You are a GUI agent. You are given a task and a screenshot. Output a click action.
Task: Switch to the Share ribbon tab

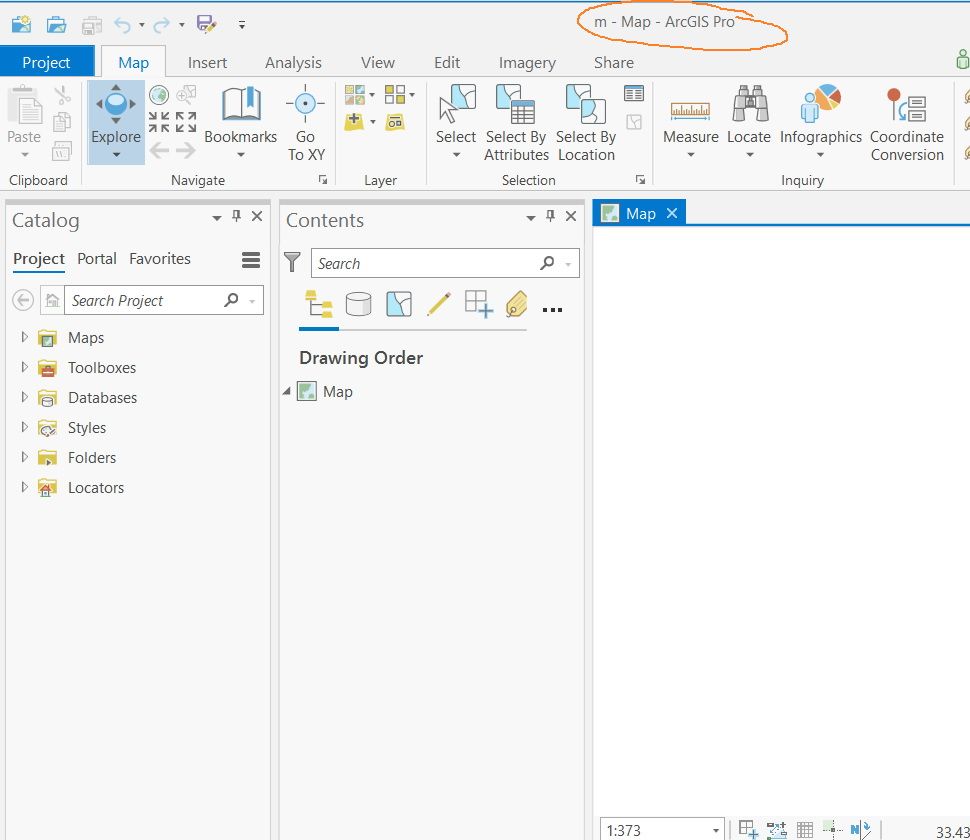coord(614,62)
